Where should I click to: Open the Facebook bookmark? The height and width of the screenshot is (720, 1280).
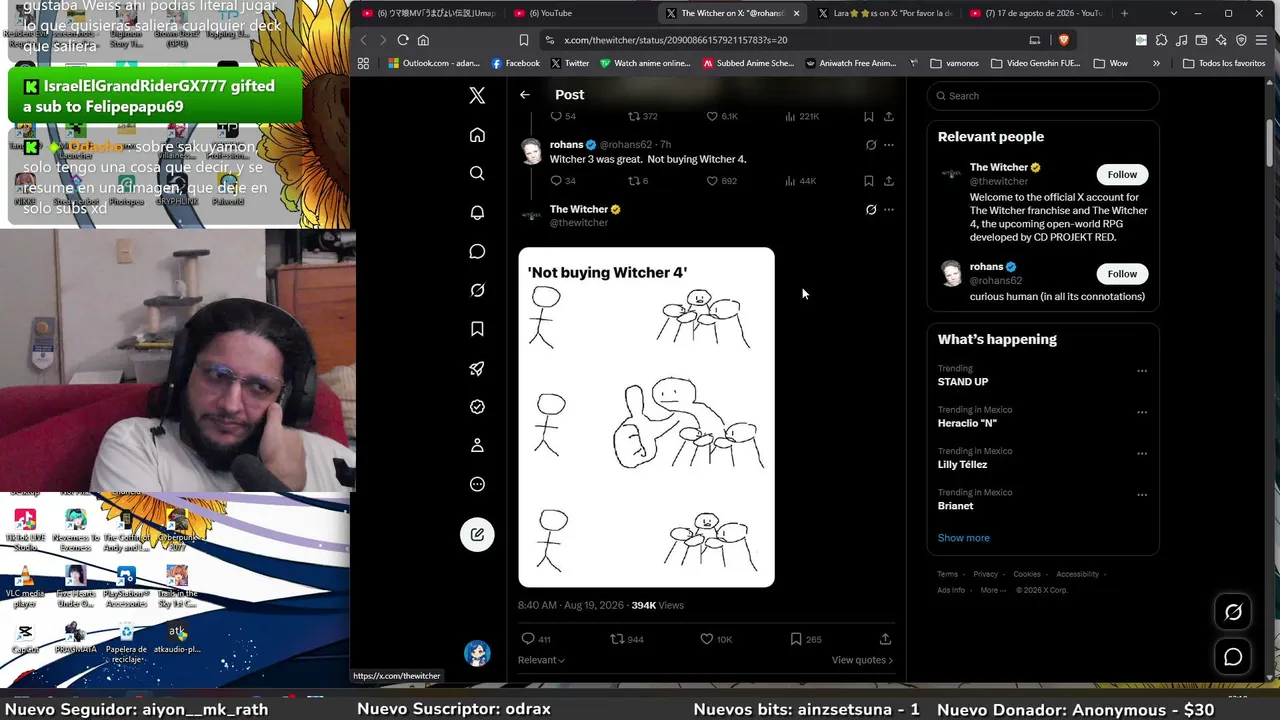516,63
